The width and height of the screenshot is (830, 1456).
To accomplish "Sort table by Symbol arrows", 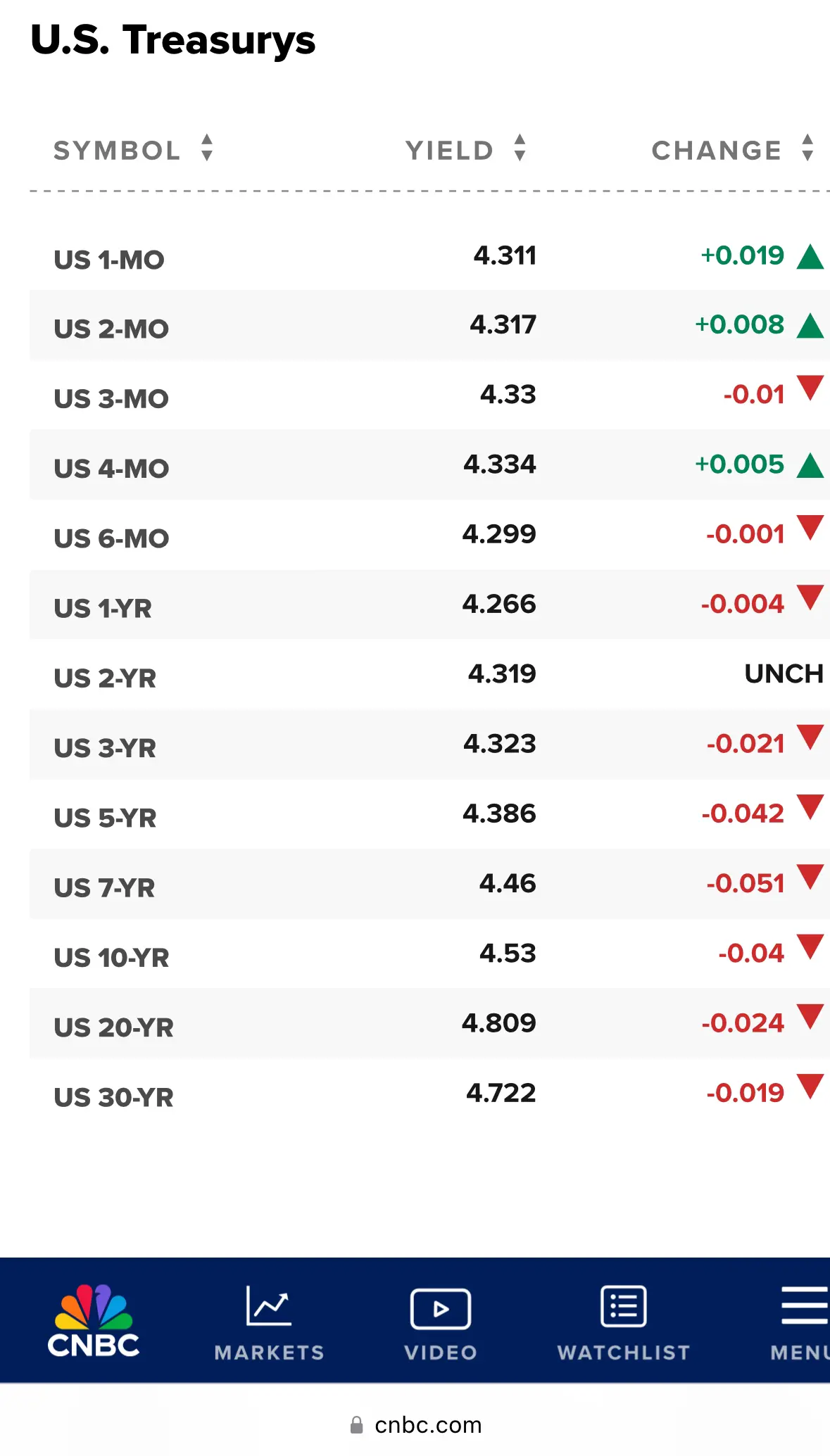I will (x=207, y=148).
